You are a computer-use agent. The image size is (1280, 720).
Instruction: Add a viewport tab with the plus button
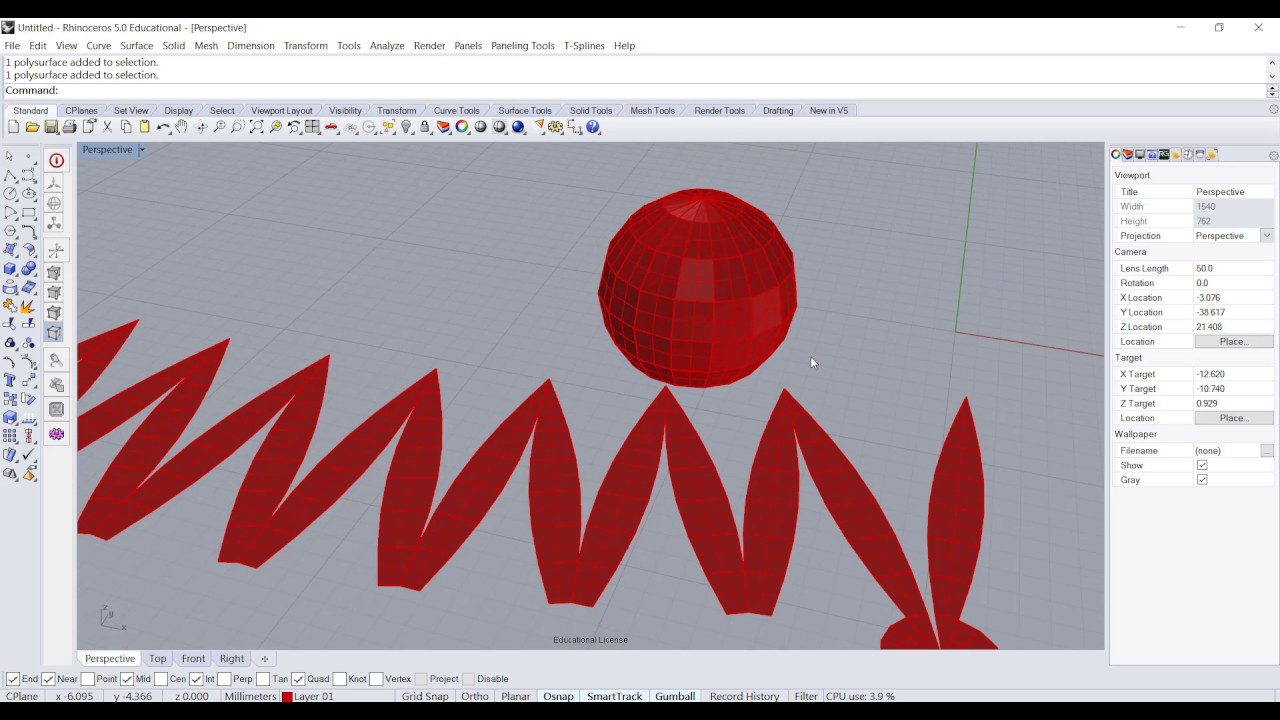click(265, 659)
